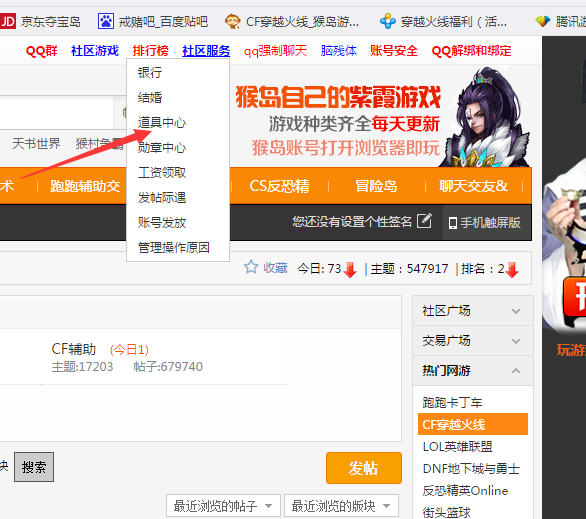
Task: Click the 脑残体 link
Action: (339, 50)
